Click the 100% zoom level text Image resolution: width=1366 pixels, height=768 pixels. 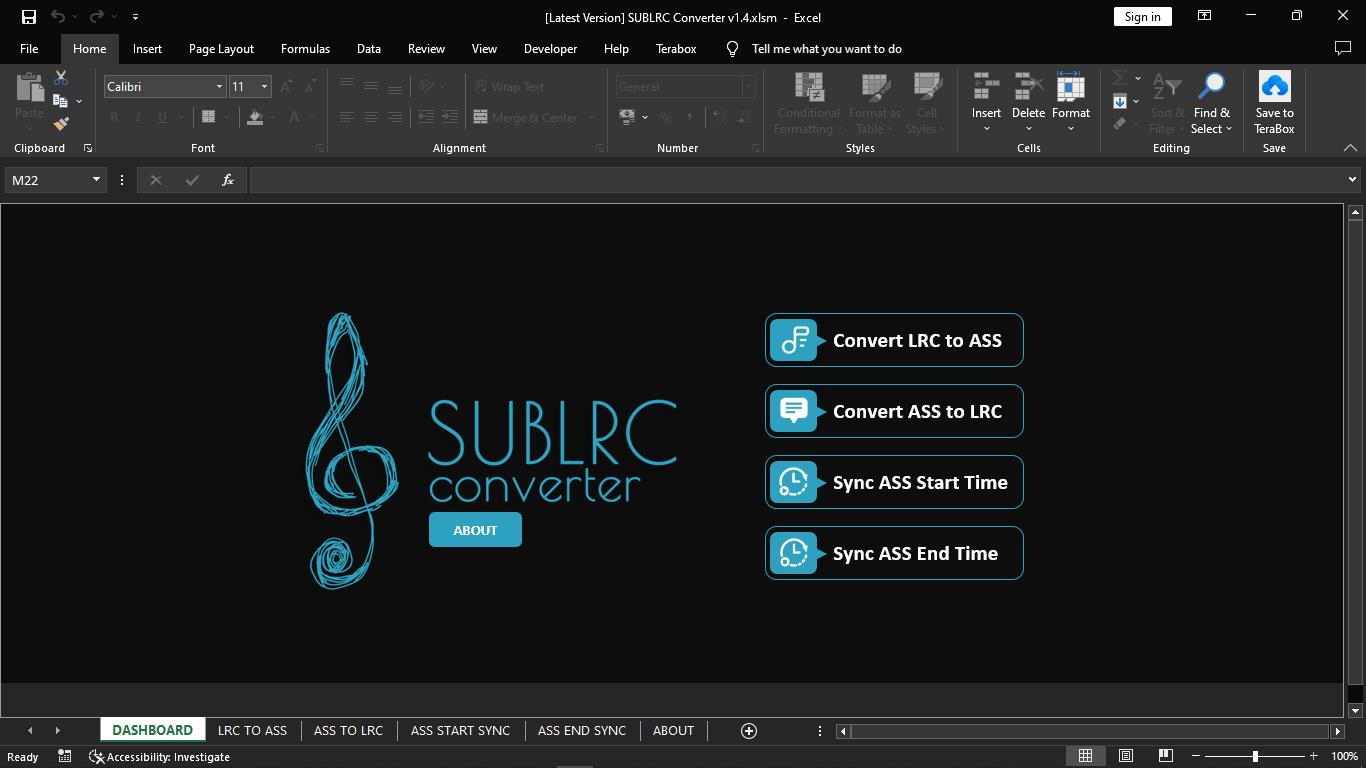(x=1344, y=757)
